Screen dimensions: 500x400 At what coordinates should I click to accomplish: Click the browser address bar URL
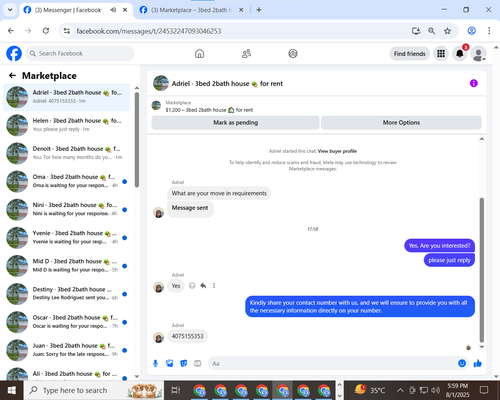coord(149,31)
